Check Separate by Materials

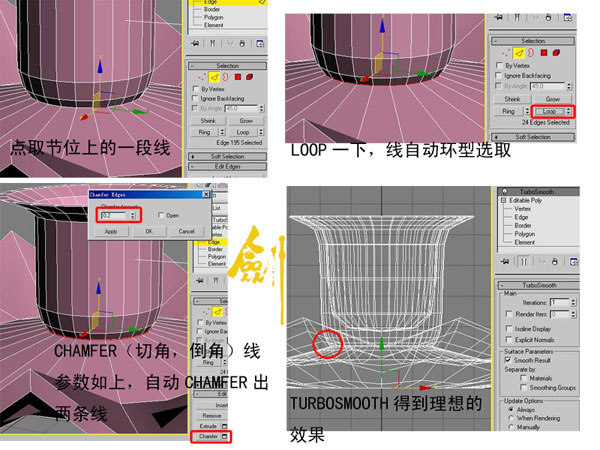(523, 378)
